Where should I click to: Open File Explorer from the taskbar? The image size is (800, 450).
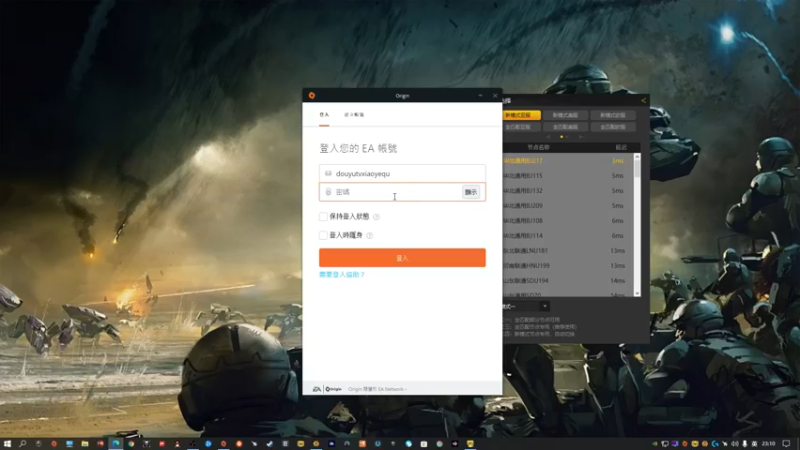[x=85, y=444]
